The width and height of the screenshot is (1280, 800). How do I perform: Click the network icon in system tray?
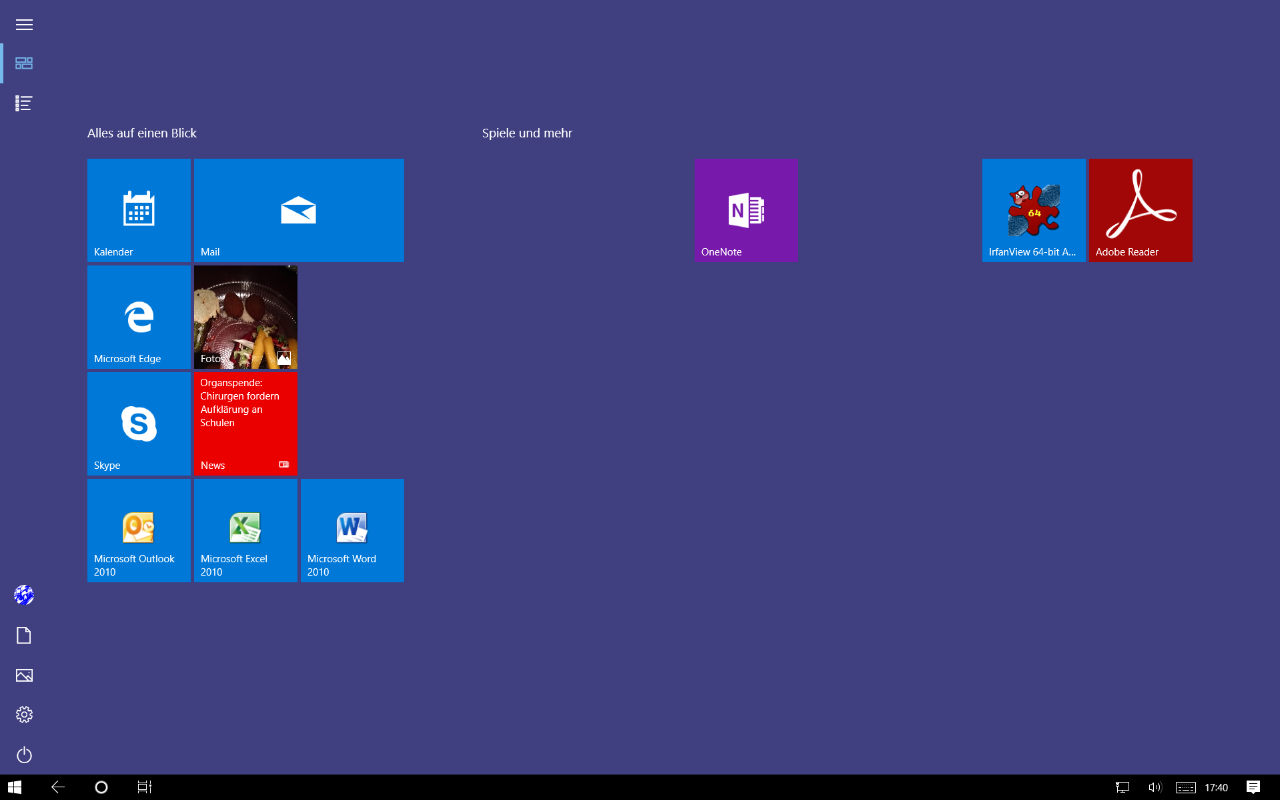[x=1123, y=788]
